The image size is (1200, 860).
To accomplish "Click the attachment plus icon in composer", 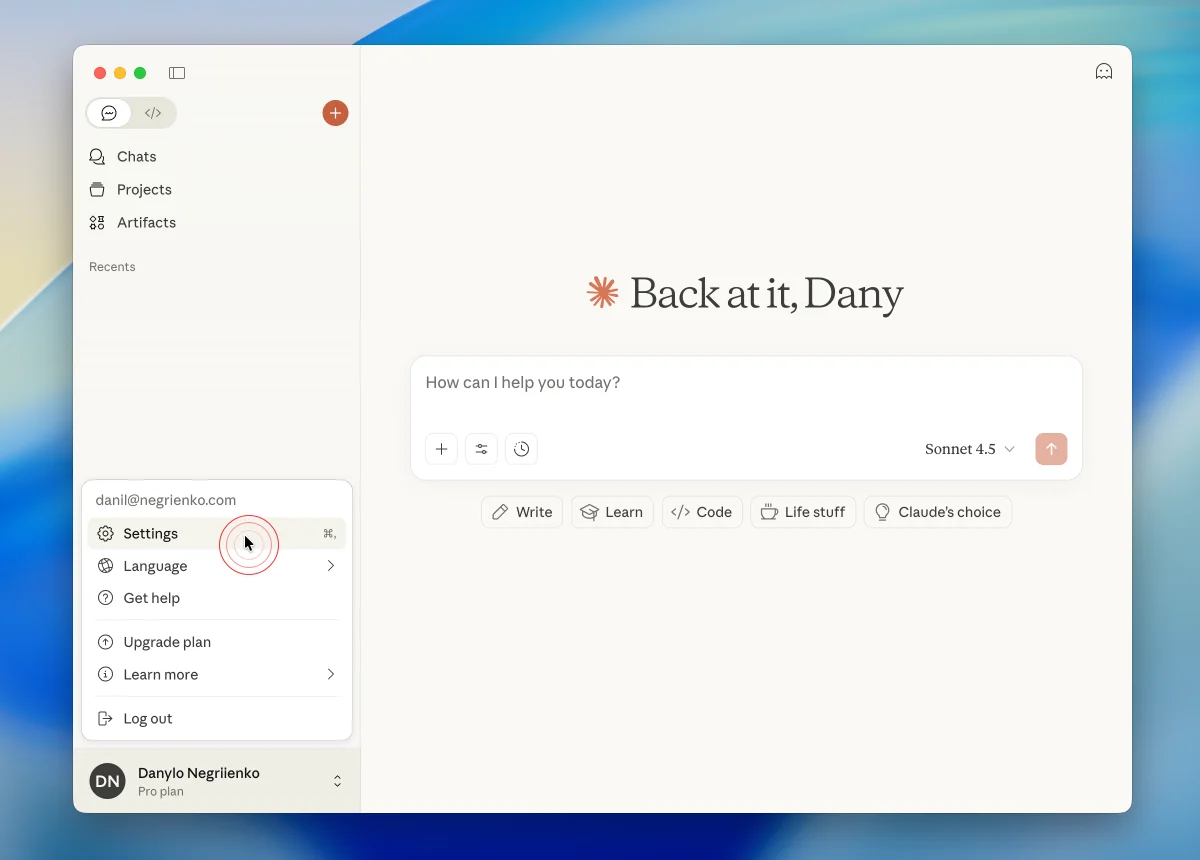I will [441, 449].
